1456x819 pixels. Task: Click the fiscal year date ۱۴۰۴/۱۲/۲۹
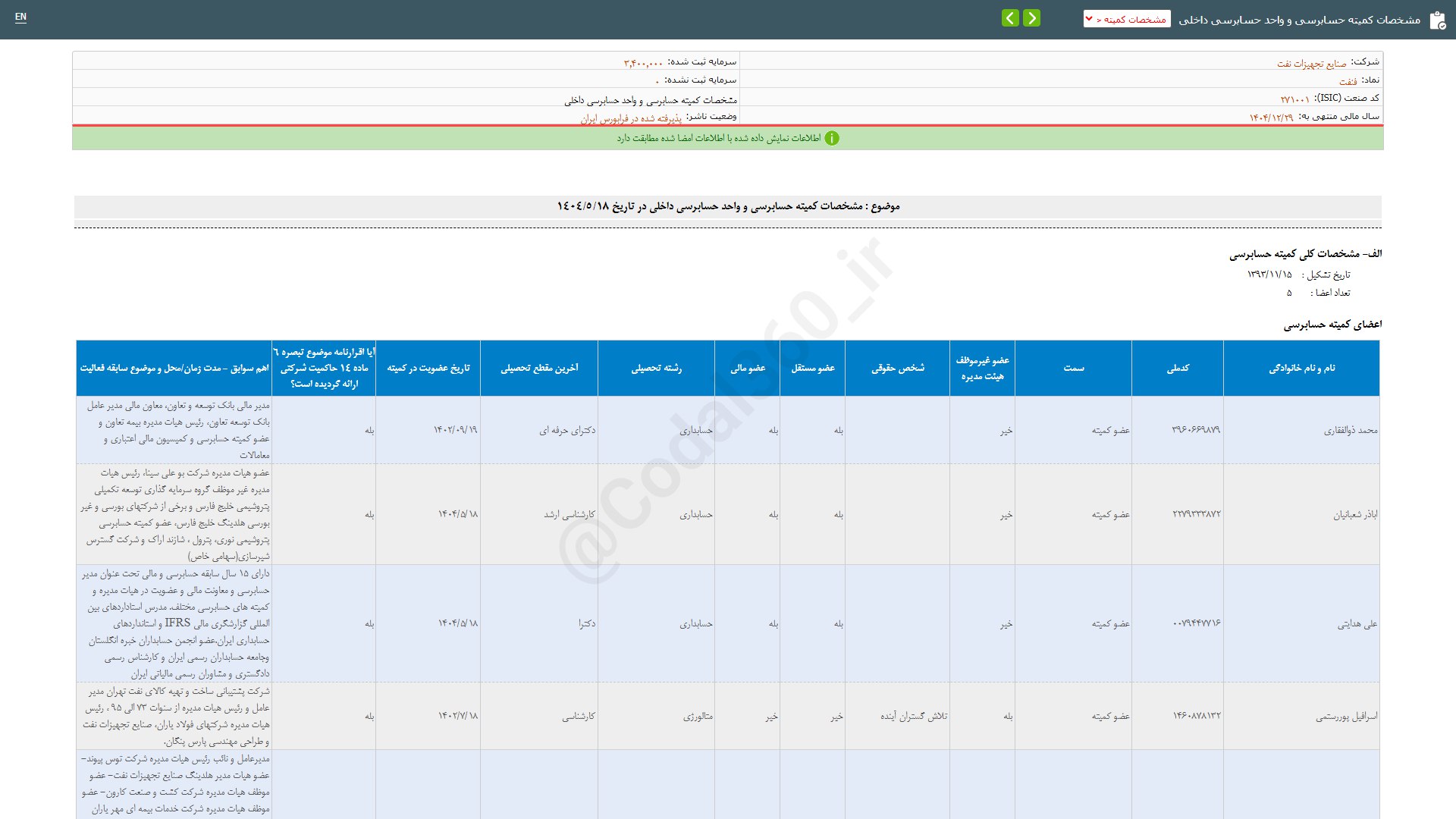point(1272,118)
